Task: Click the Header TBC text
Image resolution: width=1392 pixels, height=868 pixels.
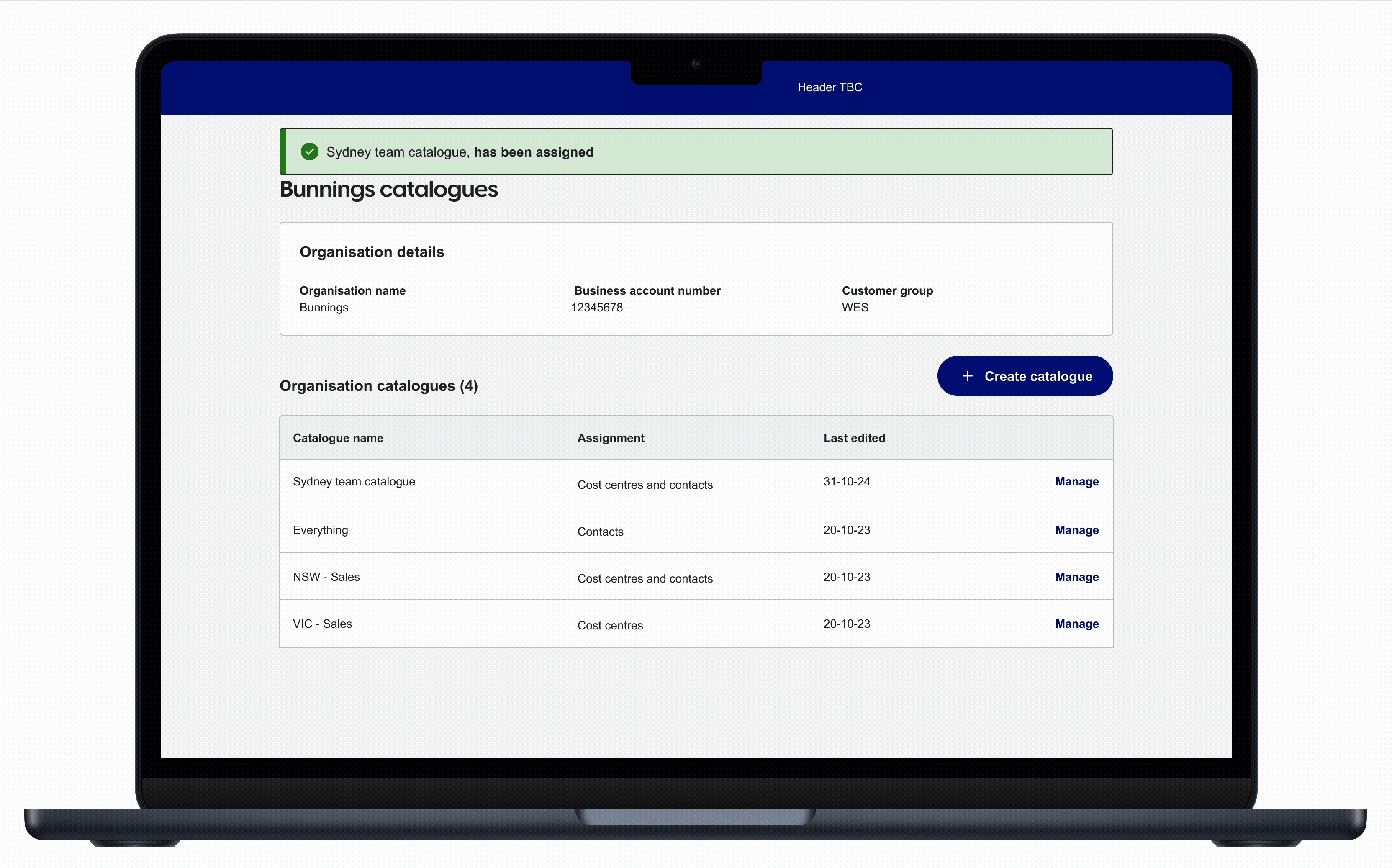Action: pyautogui.click(x=830, y=87)
